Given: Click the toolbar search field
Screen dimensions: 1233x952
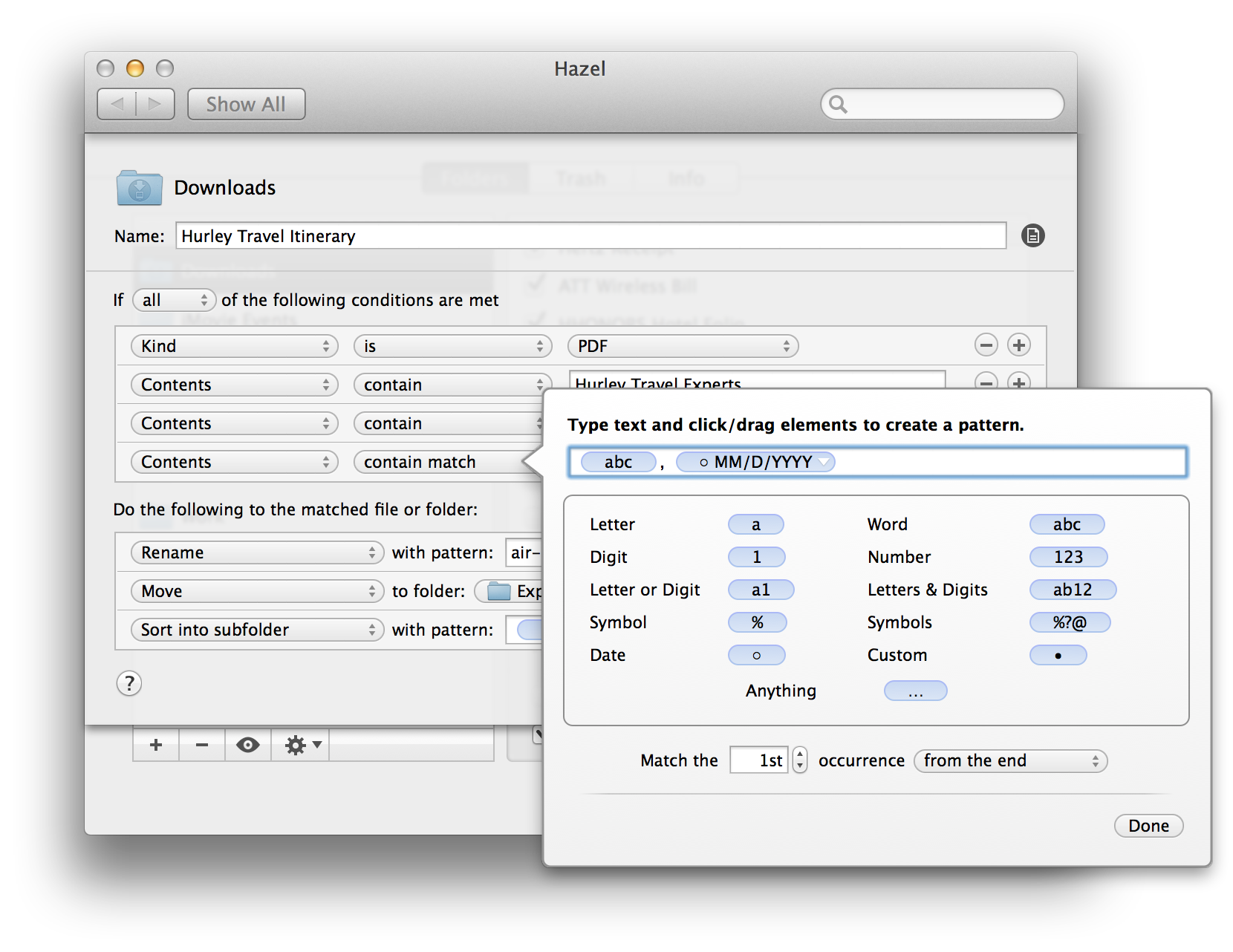Looking at the screenshot, I should click(943, 104).
